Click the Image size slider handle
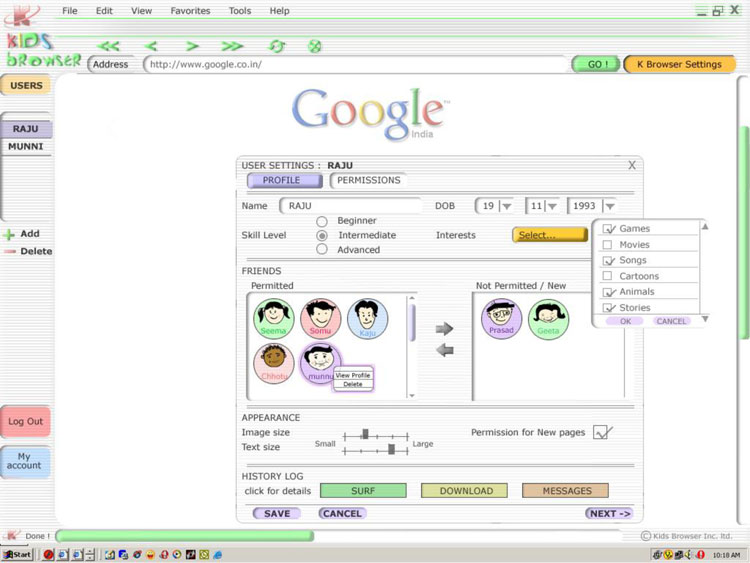This screenshot has width=750, height=563. pos(365,434)
